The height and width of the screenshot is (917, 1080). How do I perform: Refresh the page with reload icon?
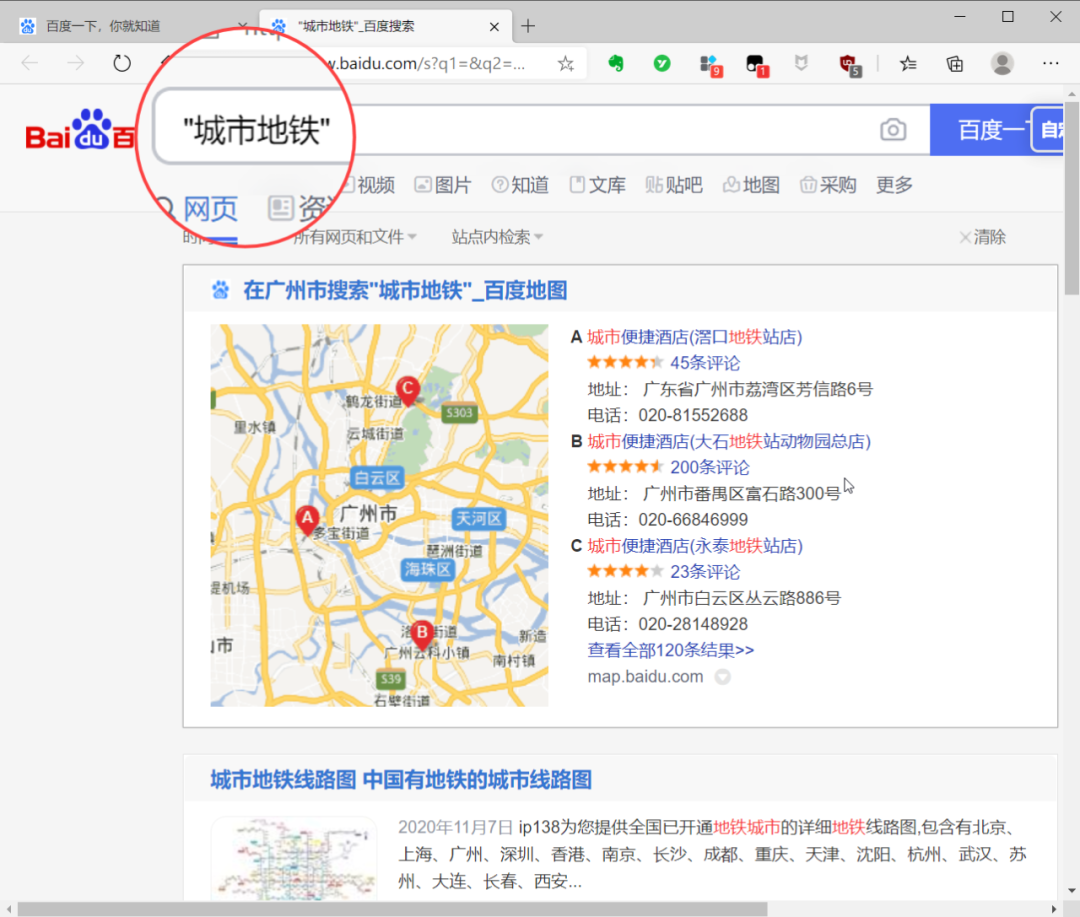coord(122,63)
